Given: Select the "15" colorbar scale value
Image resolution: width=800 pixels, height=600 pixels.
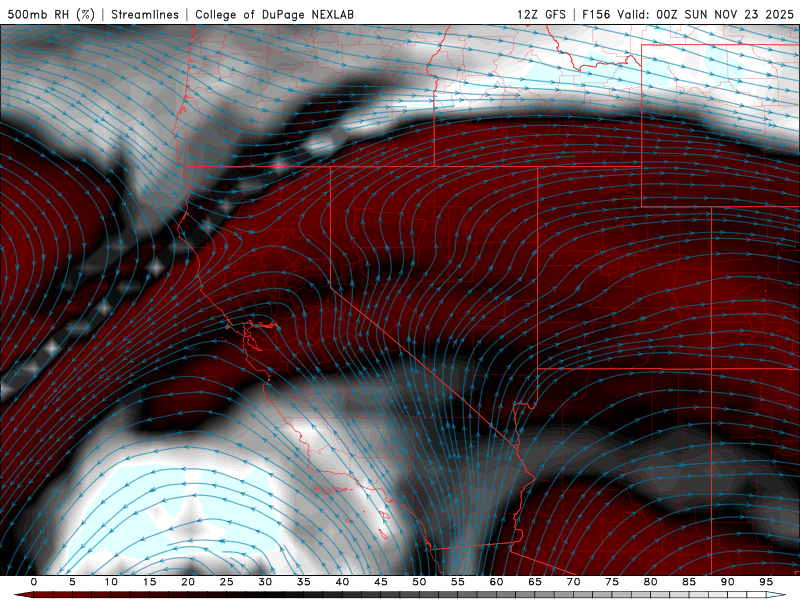Looking at the screenshot, I should click(x=149, y=582).
